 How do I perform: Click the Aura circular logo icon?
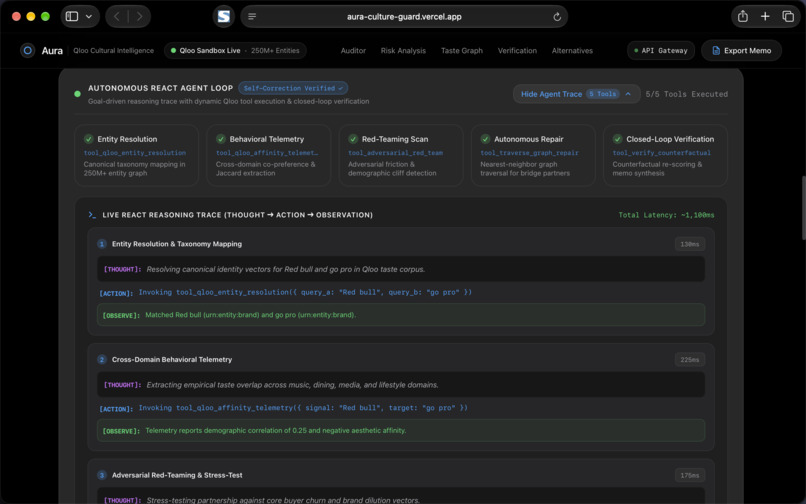[27, 50]
